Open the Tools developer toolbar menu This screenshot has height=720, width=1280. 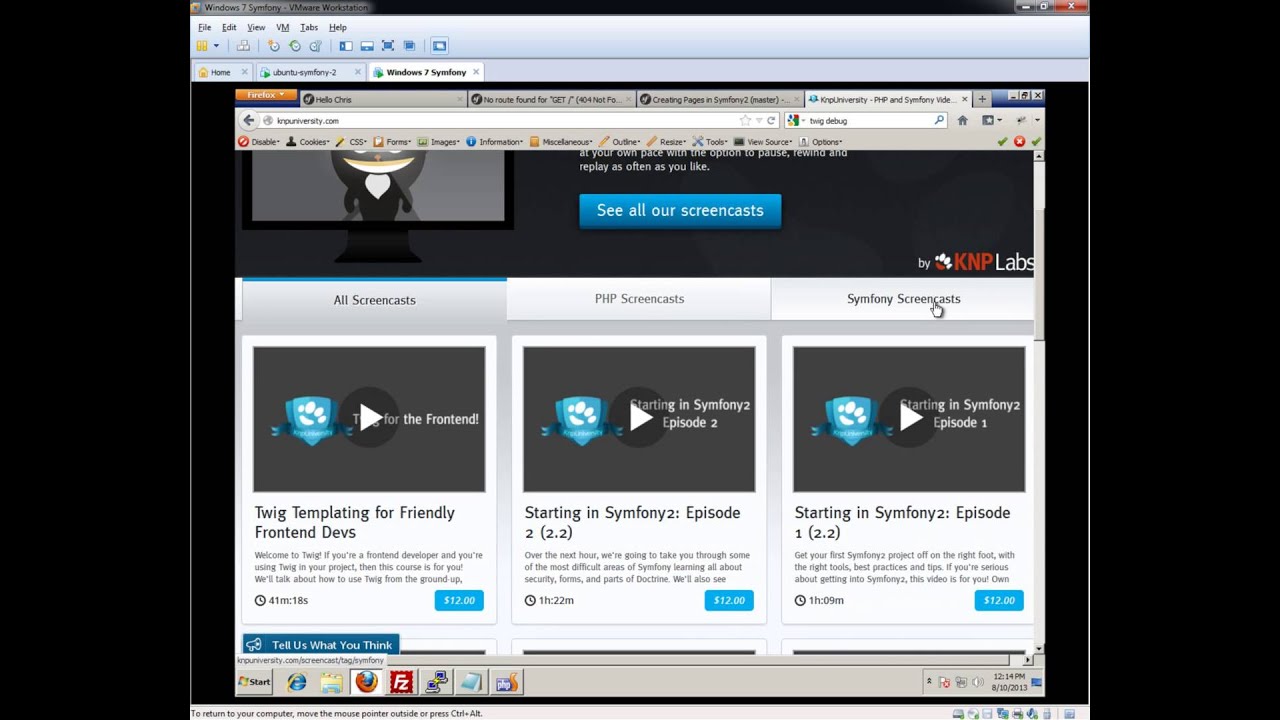(x=711, y=142)
